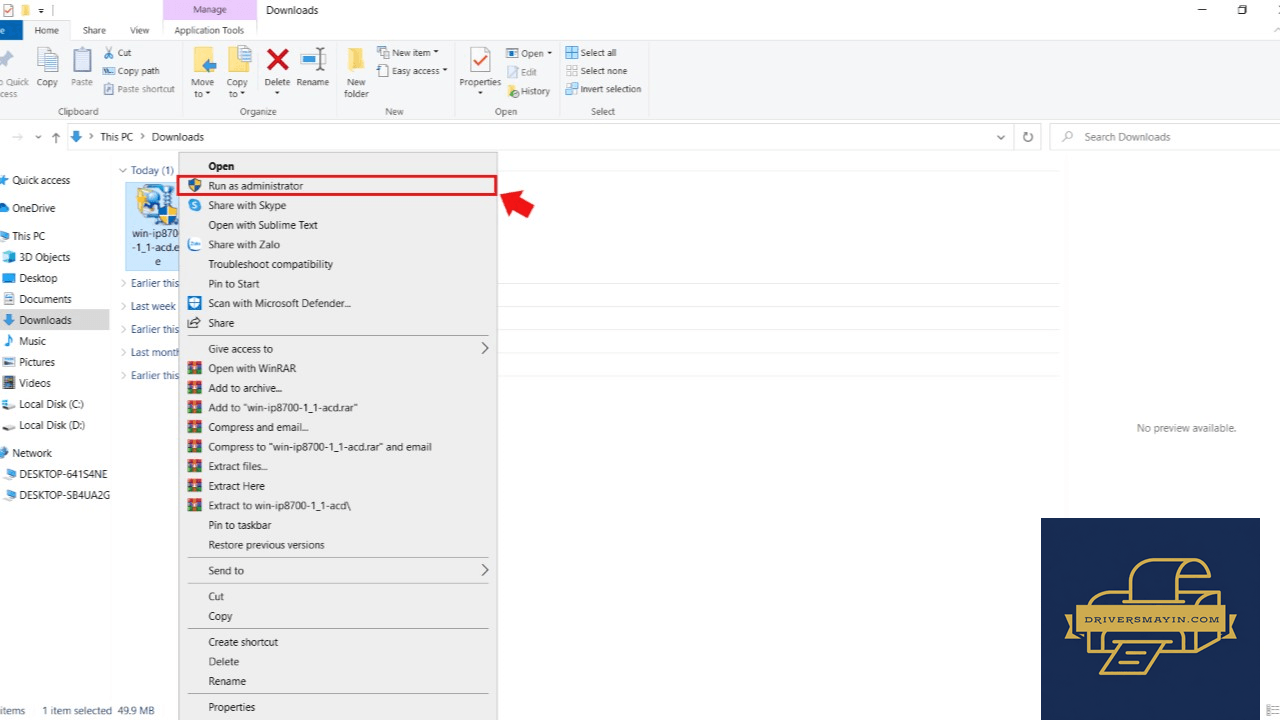Open OneDrive in the navigation pane
Screen dimensions: 1280x720
coord(34,208)
